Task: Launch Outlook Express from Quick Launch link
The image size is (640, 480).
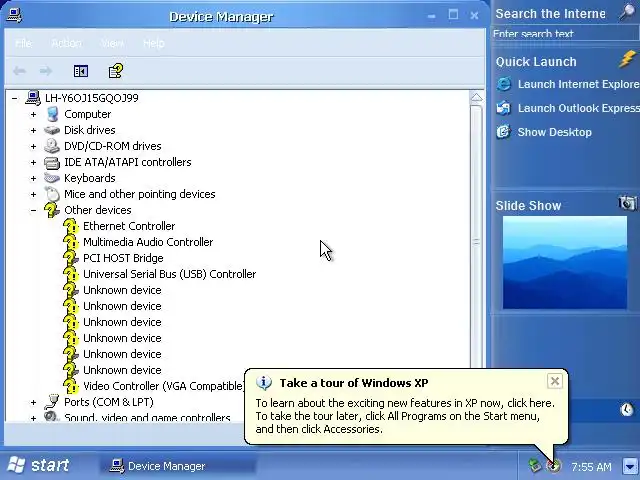Action: click(578, 108)
